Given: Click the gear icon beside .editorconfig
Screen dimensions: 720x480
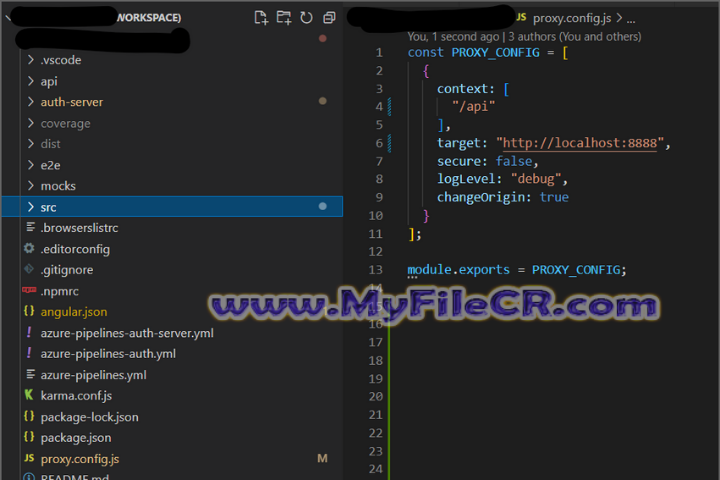Looking at the screenshot, I should [x=29, y=248].
